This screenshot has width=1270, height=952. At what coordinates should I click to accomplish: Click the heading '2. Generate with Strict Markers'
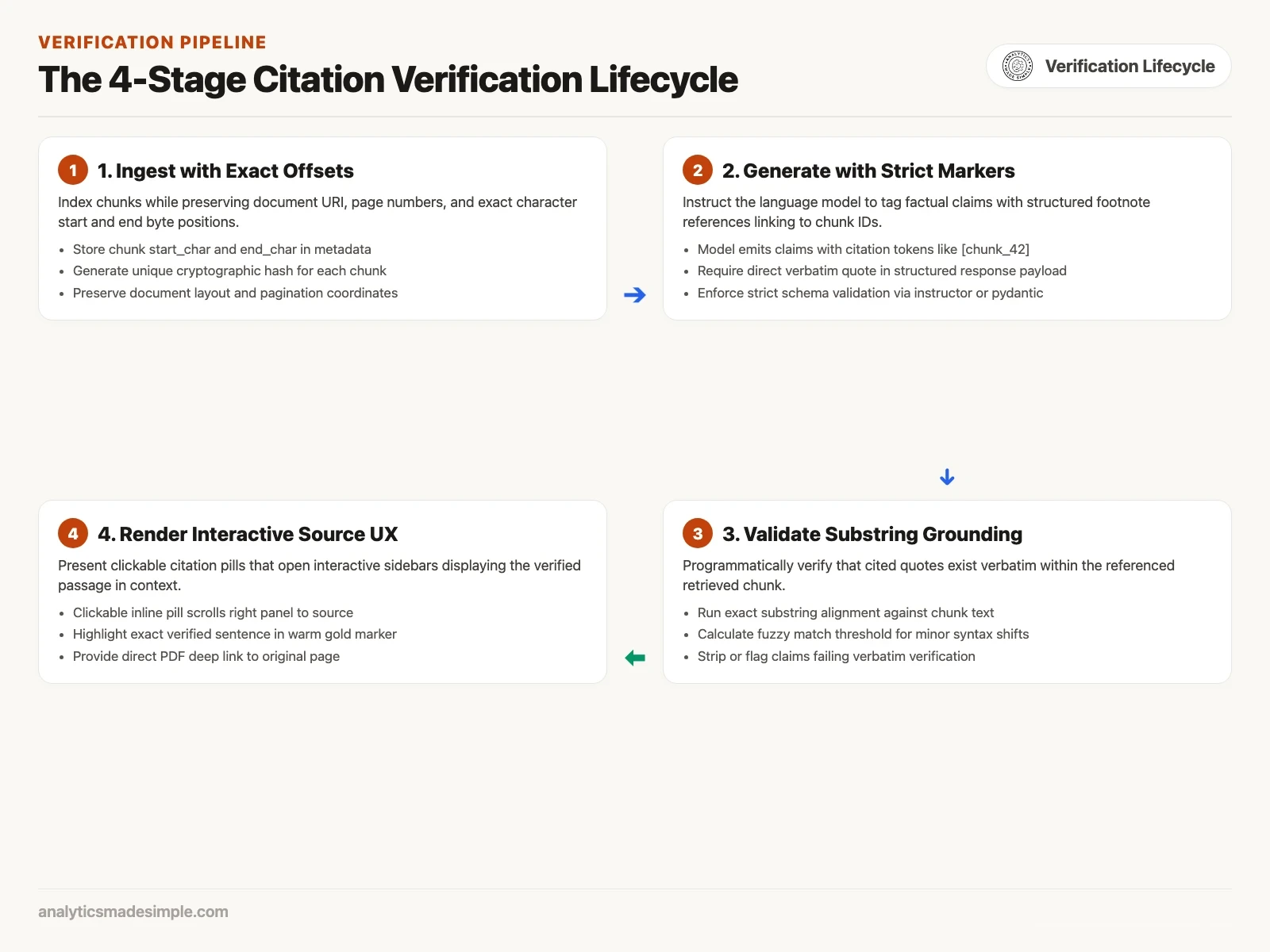868,171
